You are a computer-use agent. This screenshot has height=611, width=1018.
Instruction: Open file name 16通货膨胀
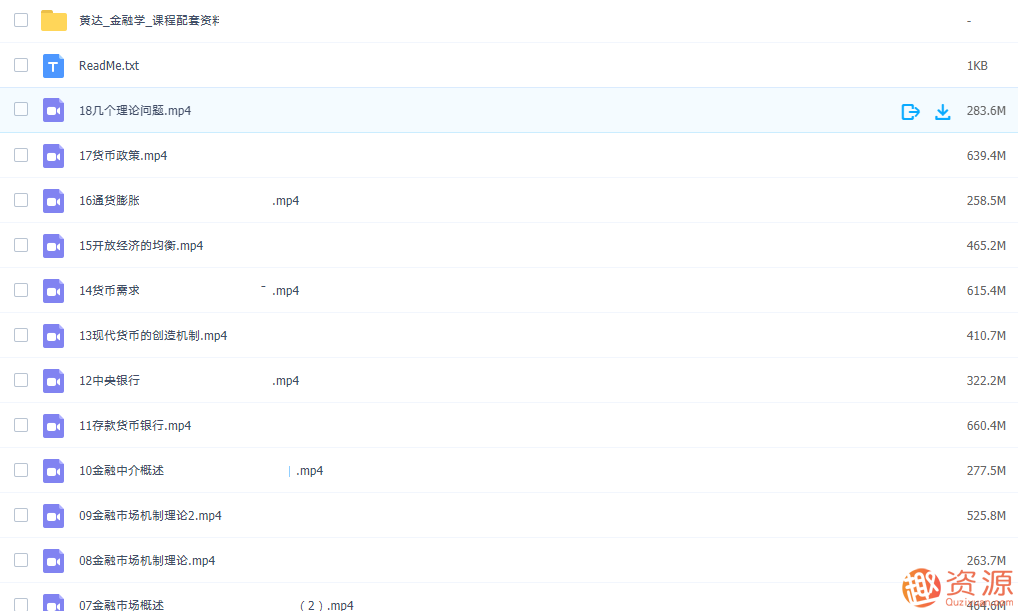tap(109, 201)
